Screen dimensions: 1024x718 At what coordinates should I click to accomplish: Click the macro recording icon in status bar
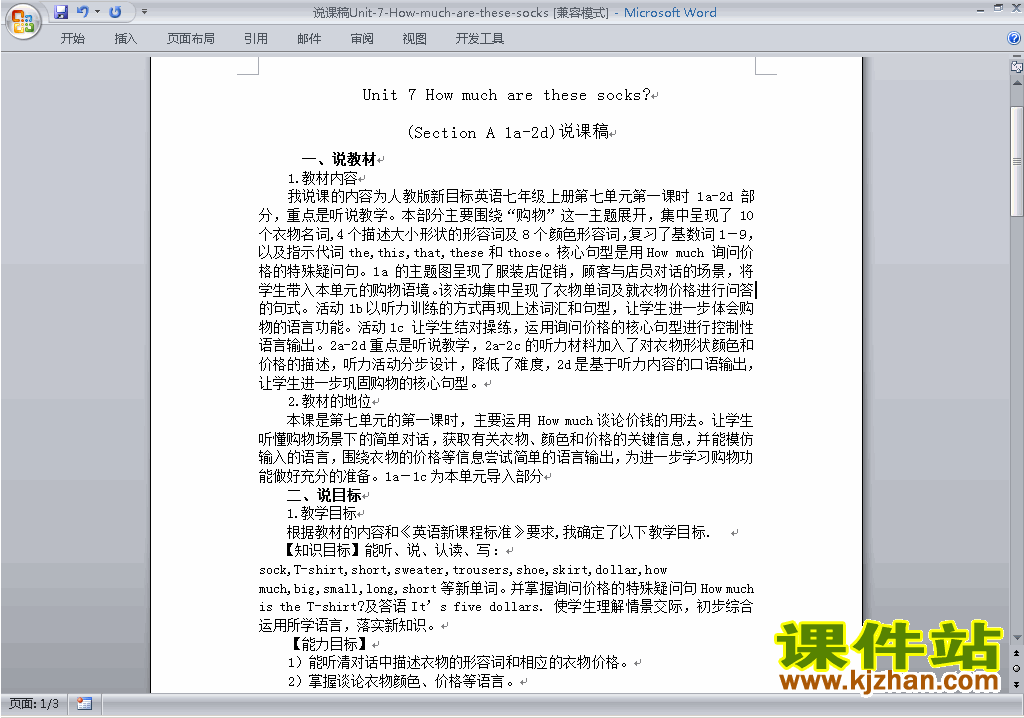pyautogui.click(x=84, y=704)
